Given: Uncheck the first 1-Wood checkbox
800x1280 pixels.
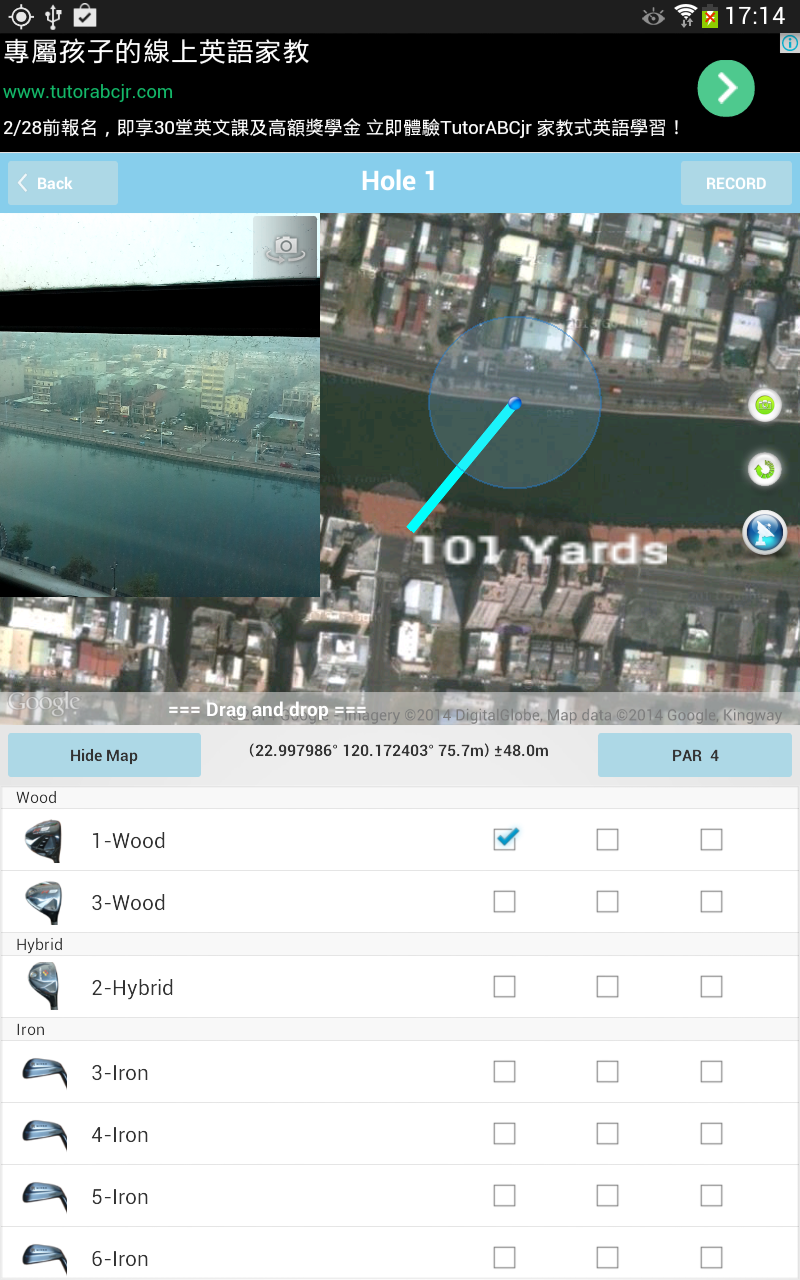Looking at the screenshot, I should click(505, 839).
